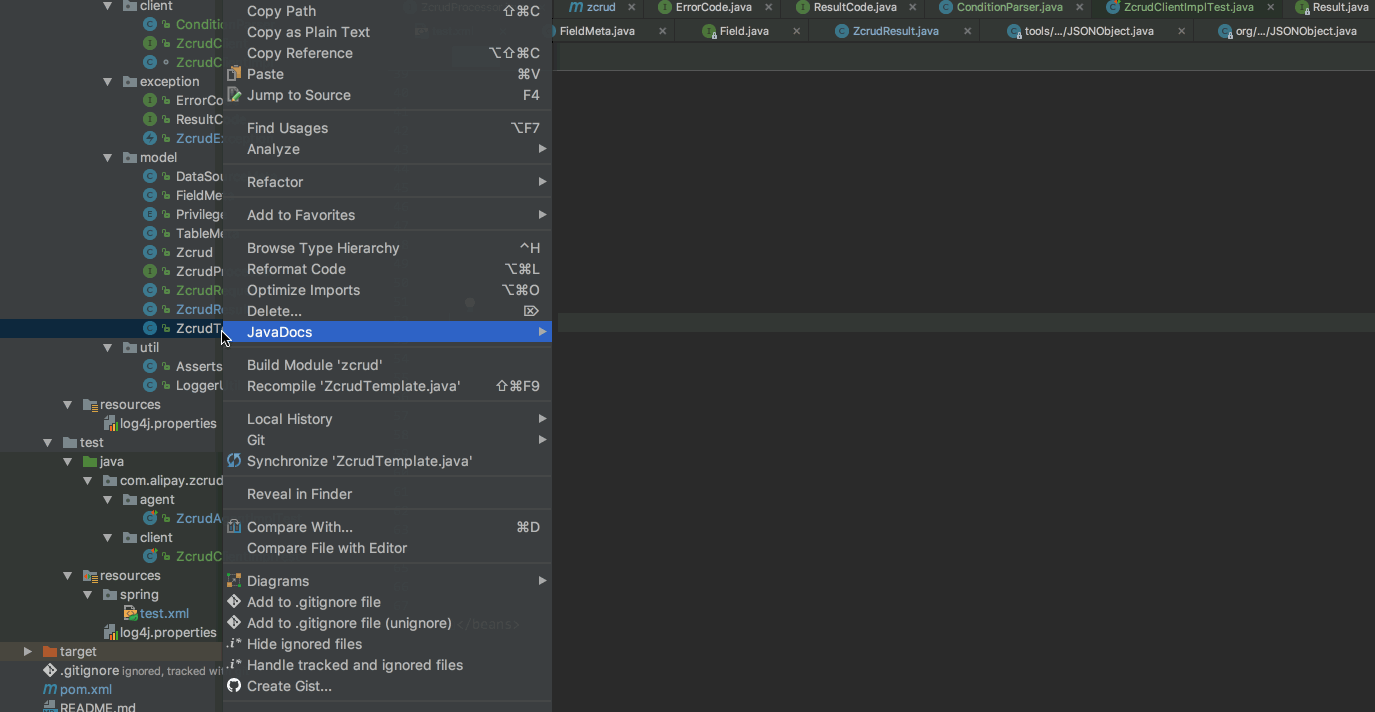Select the Asserts class in util
The image size is (1375, 712).
pyautogui.click(x=198, y=366)
